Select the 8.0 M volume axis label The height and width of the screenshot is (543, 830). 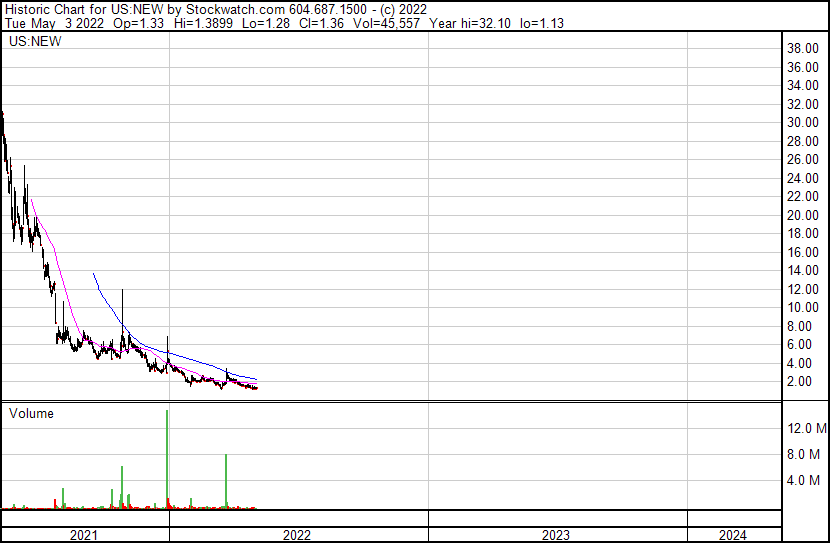[806, 454]
